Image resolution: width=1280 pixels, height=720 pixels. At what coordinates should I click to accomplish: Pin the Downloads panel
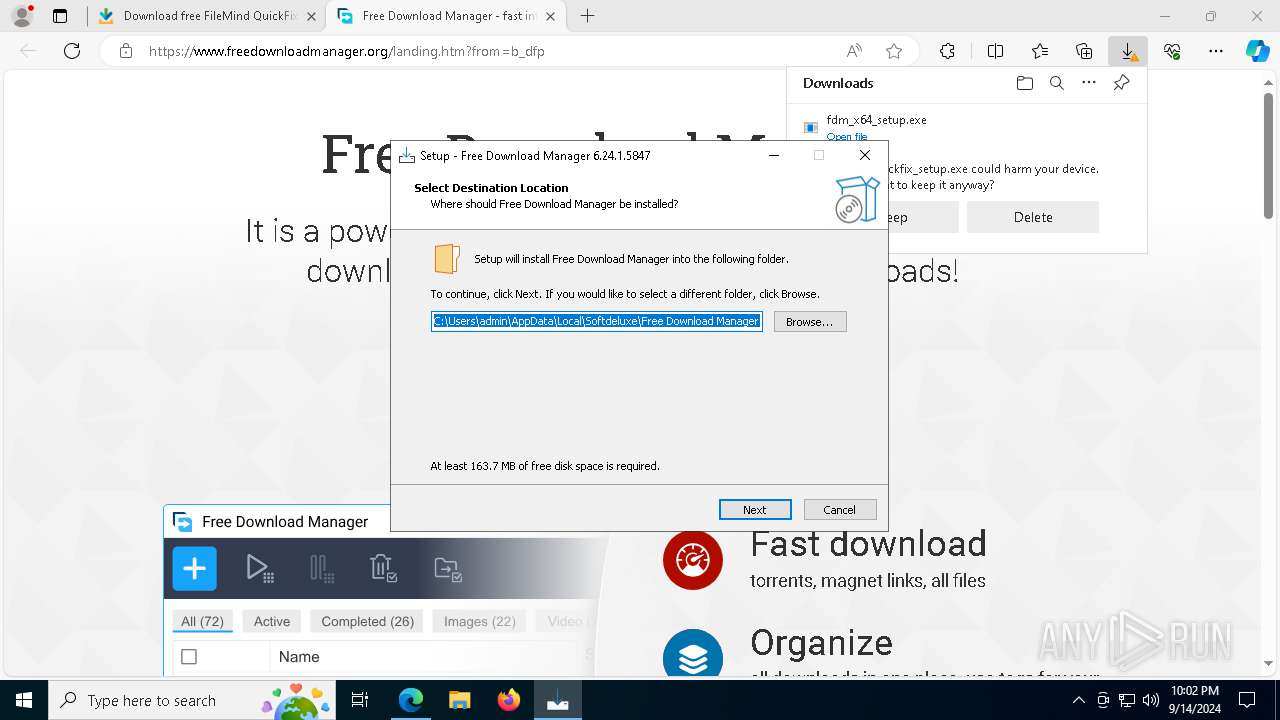click(1122, 83)
